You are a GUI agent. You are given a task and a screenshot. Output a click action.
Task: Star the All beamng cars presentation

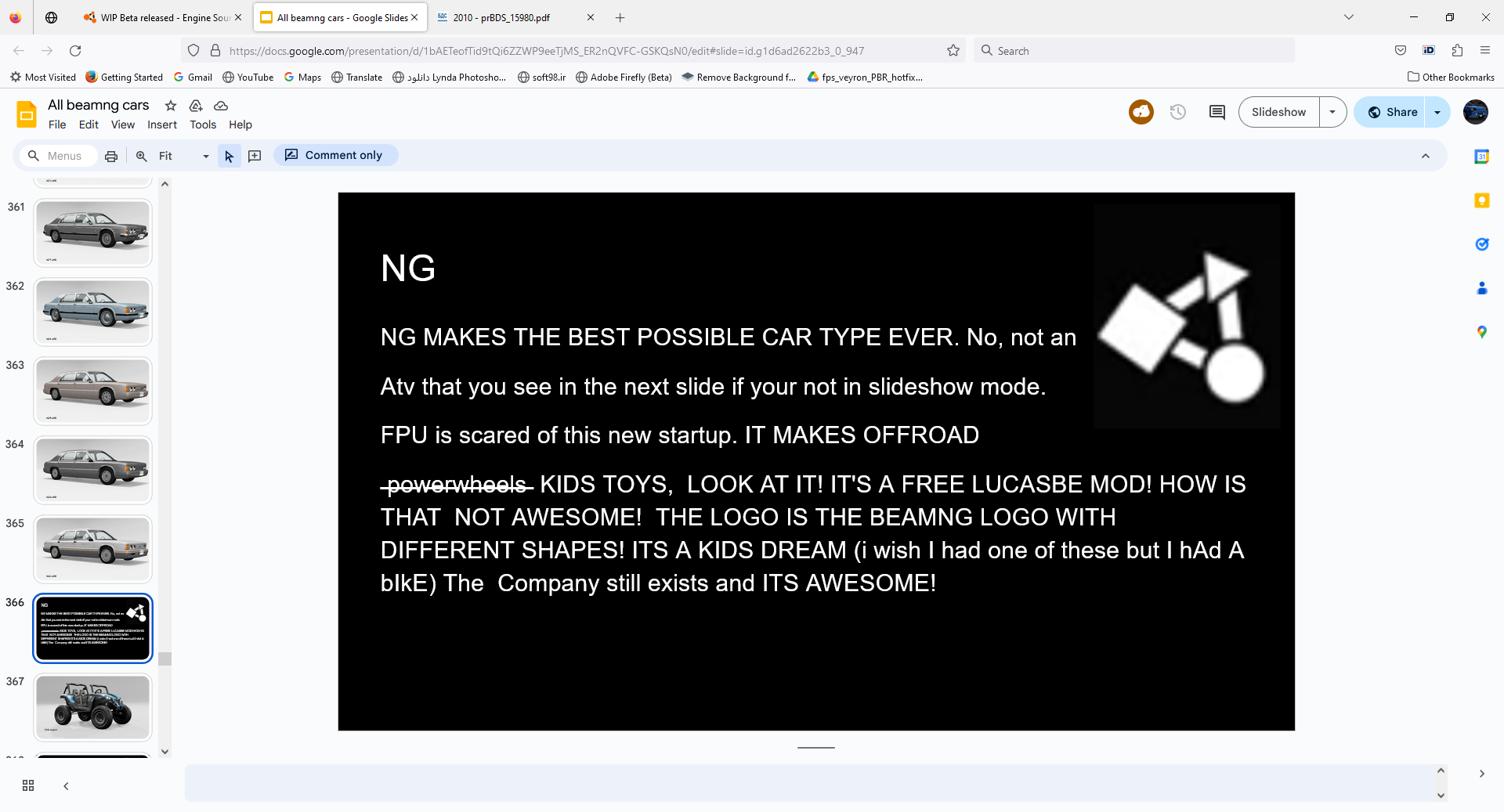pos(171,106)
